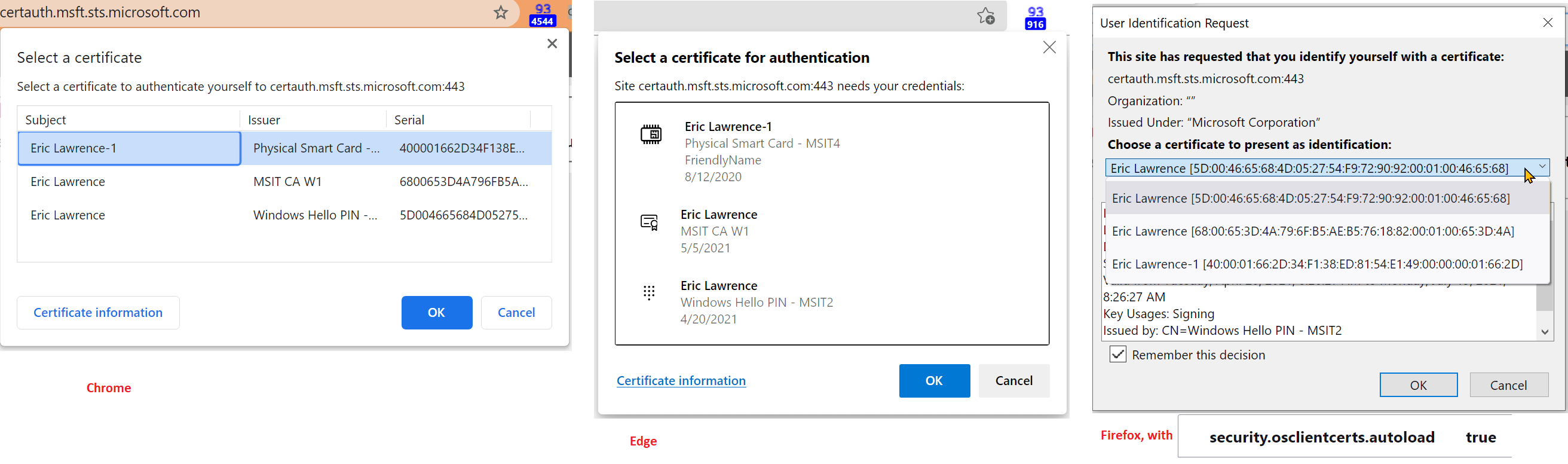
Task: Click the Issued by: CN=Windows Hello PIN line
Action: tap(1222, 331)
